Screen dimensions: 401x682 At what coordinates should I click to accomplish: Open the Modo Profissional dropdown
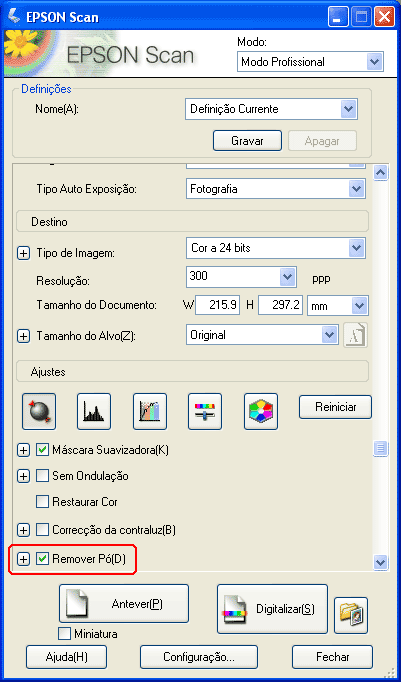[310, 62]
